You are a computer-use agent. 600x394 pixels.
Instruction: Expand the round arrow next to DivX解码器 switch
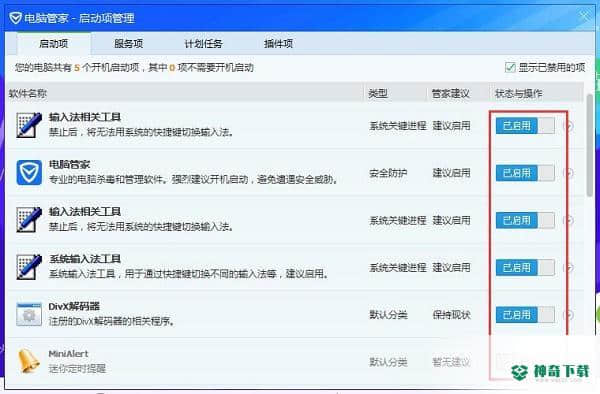tap(569, 314)
